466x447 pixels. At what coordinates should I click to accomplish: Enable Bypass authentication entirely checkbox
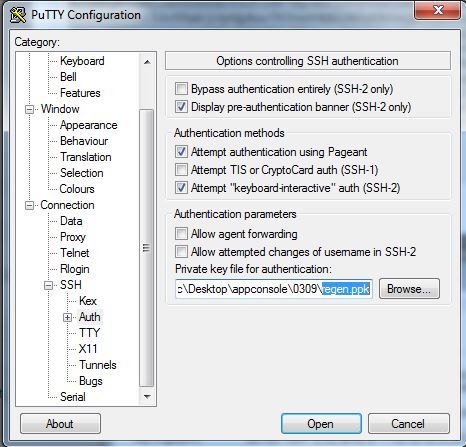181,89
